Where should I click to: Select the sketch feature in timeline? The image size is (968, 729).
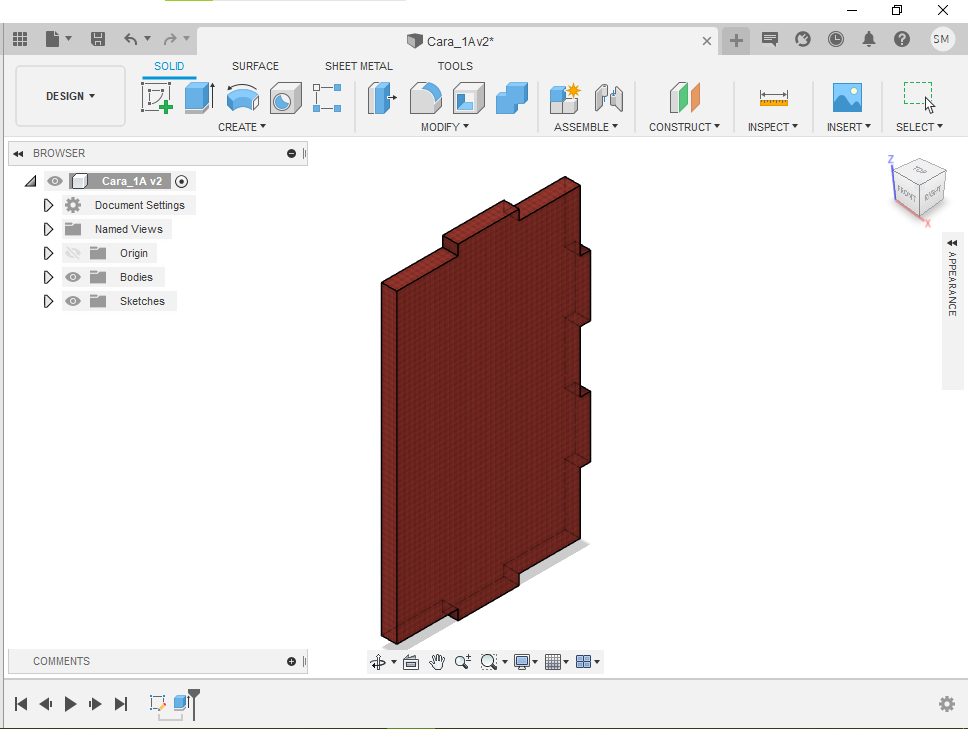[157, 702]
